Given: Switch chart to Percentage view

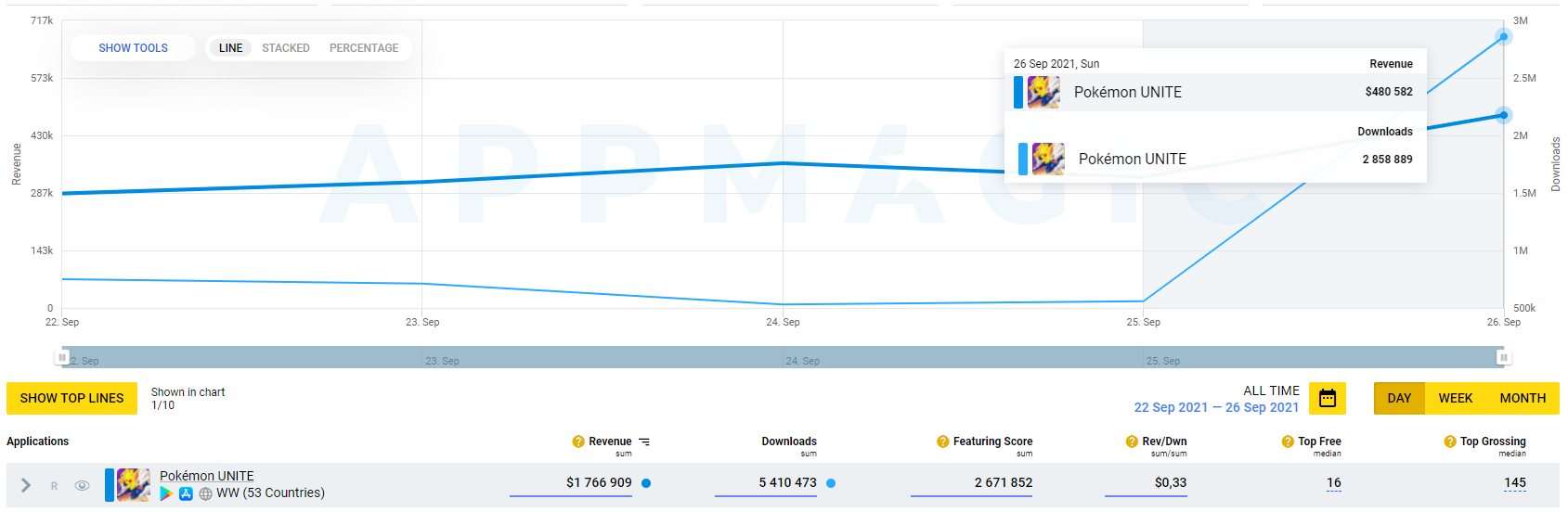Looking at the screenshot, I should (364, 48).
